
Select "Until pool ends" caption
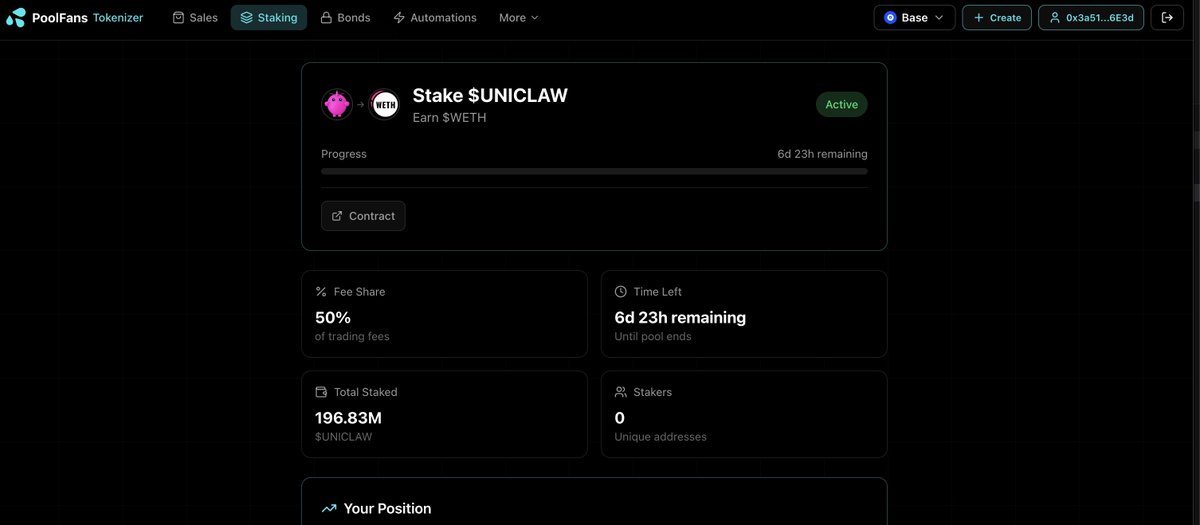point(653,337)
